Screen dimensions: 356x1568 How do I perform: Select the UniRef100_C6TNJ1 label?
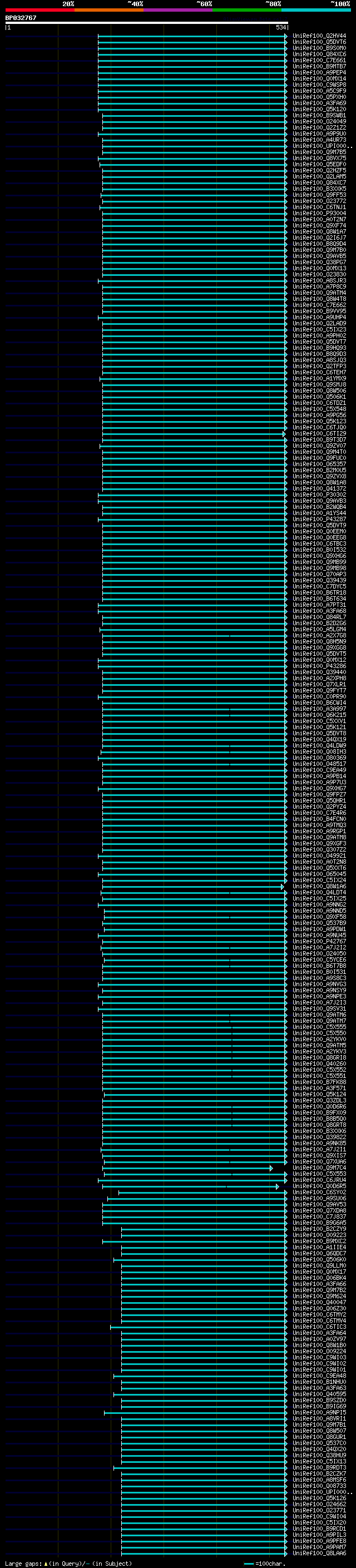[x=319, y=207]
